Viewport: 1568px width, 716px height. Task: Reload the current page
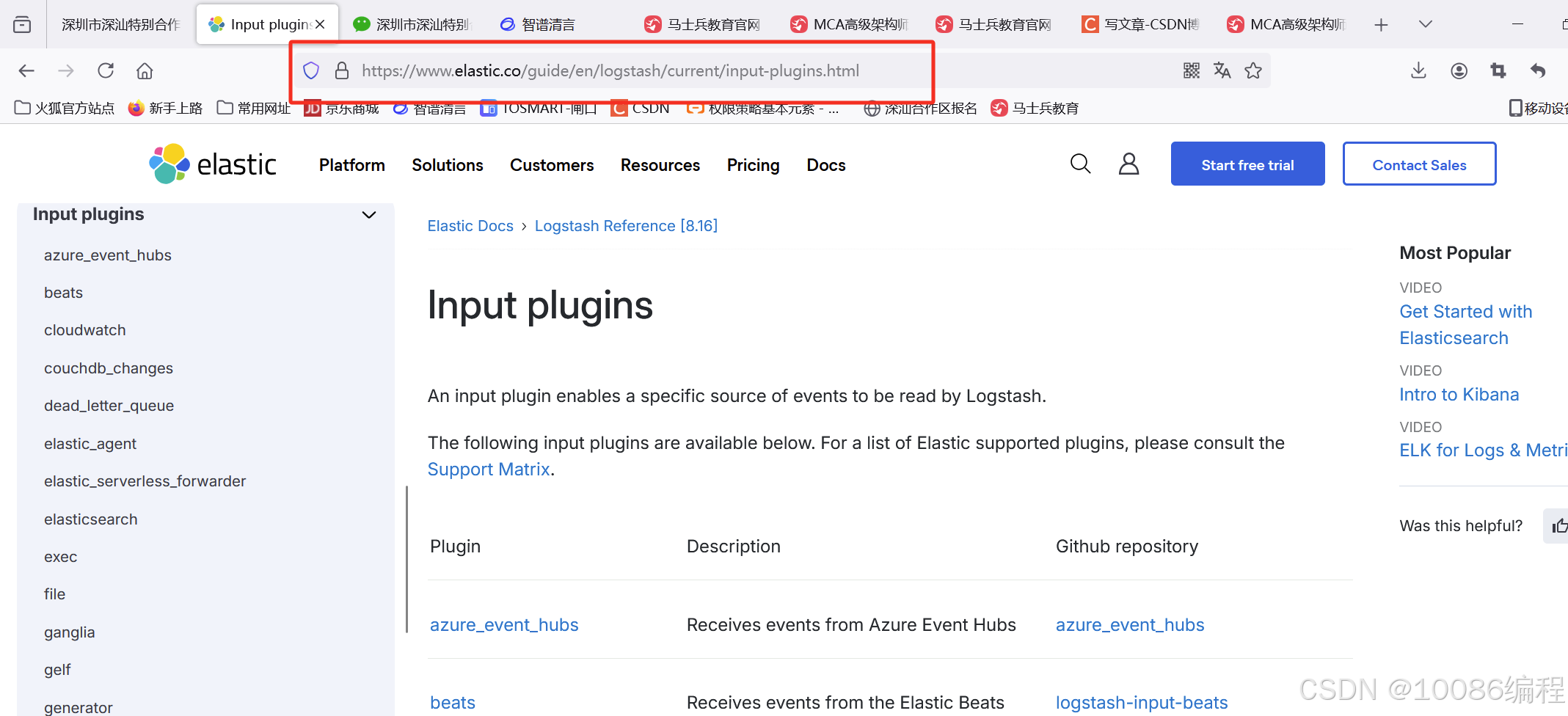[106, 70]
